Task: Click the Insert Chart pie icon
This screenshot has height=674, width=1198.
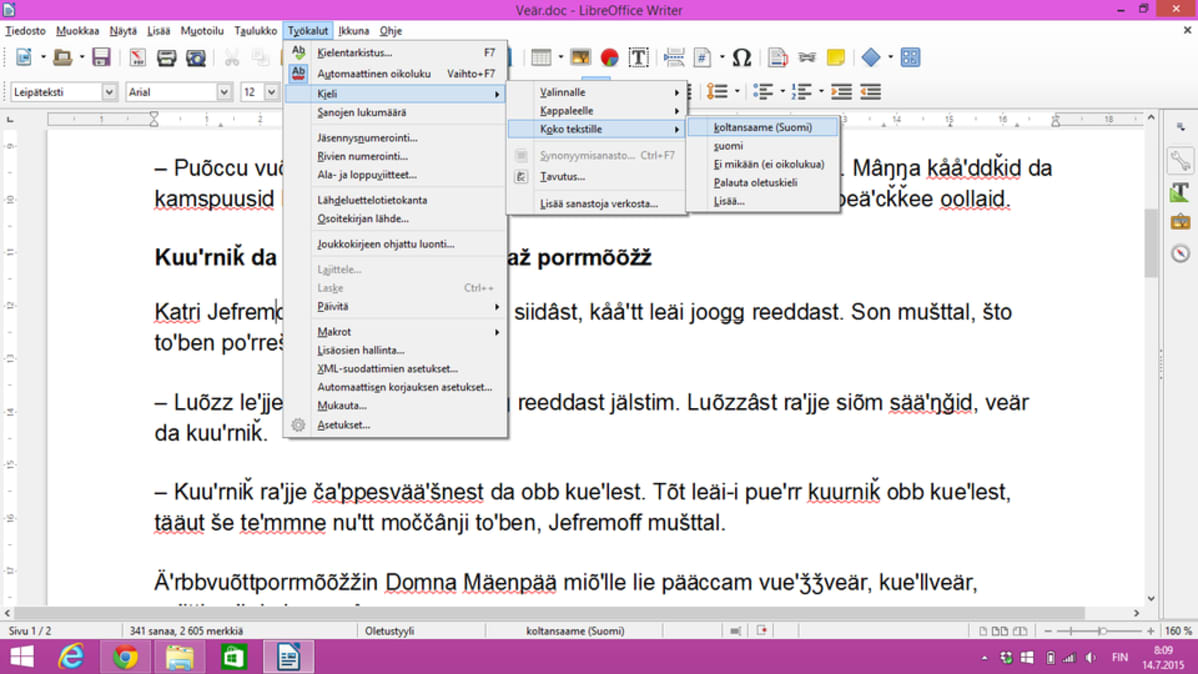Action: coord(609,57)
